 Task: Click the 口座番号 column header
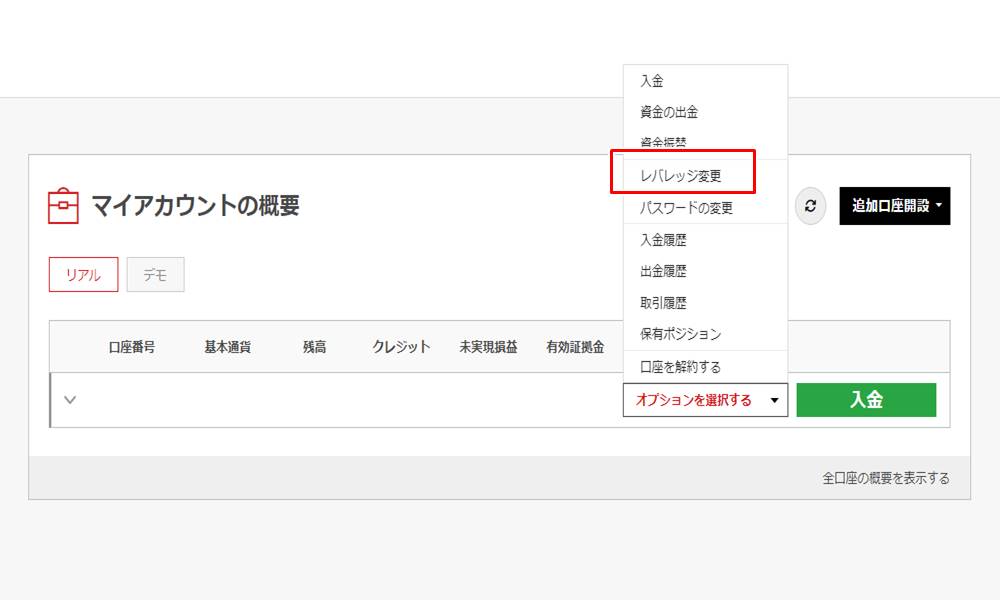point(132,347)
